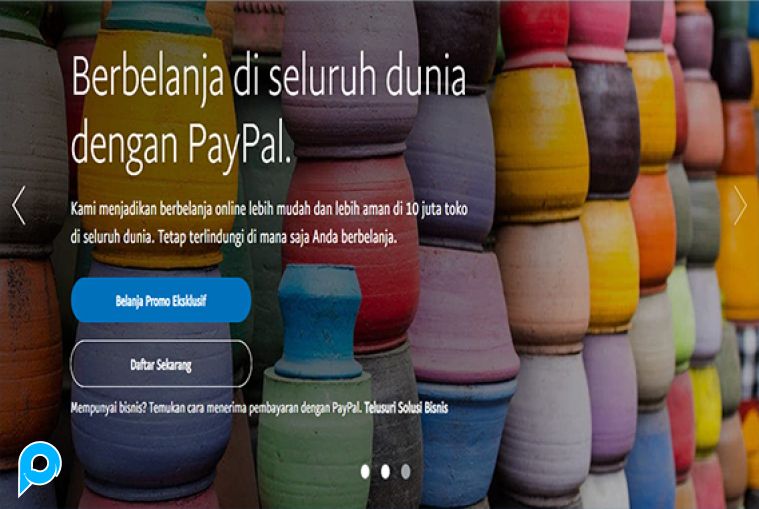759x509 pixels.
Task: Click Daftar Sekarang to sign up
Action: coord(161,364)
